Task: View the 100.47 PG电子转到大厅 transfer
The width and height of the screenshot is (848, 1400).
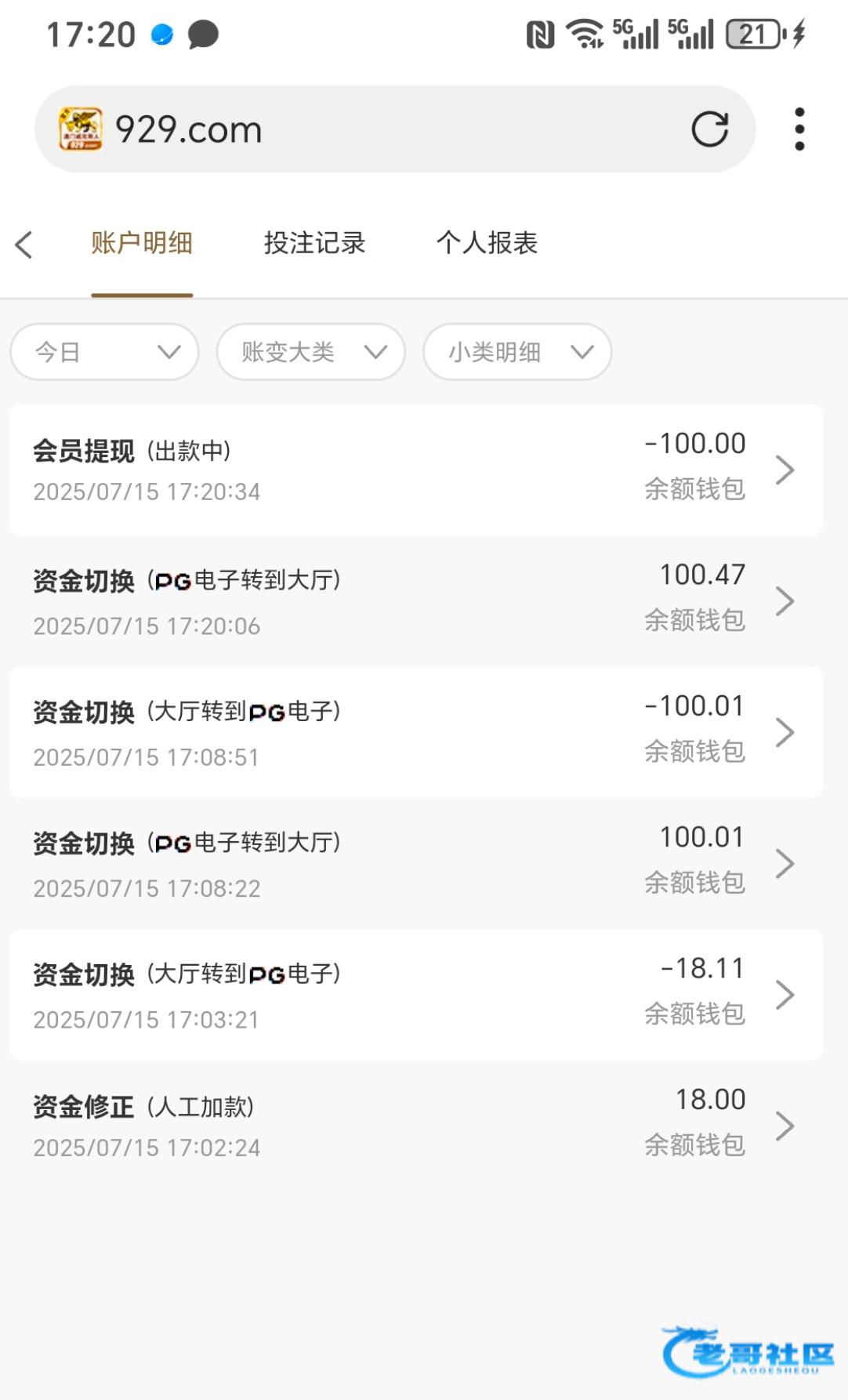Action: pyautogui.click(x=415, y=601)
